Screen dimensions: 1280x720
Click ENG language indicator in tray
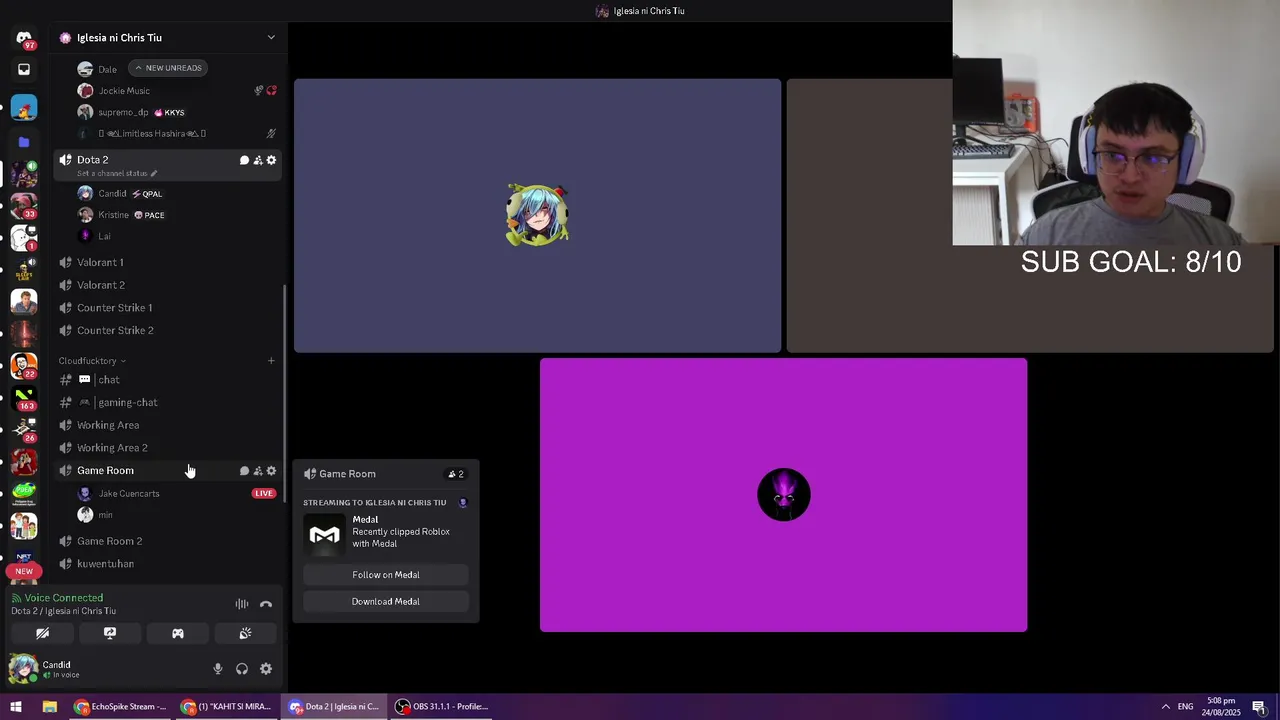(x=1186, y=707)
